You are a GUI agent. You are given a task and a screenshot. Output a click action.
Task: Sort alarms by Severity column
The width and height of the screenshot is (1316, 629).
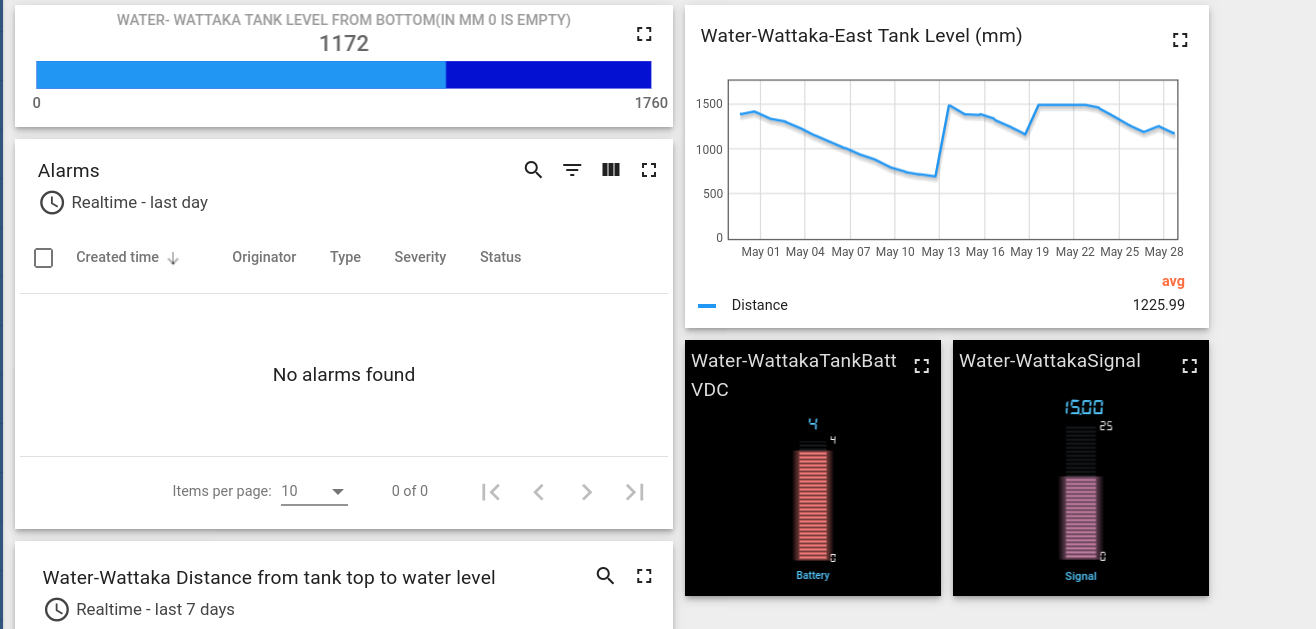pyautogui.click(x=420, y=257)
